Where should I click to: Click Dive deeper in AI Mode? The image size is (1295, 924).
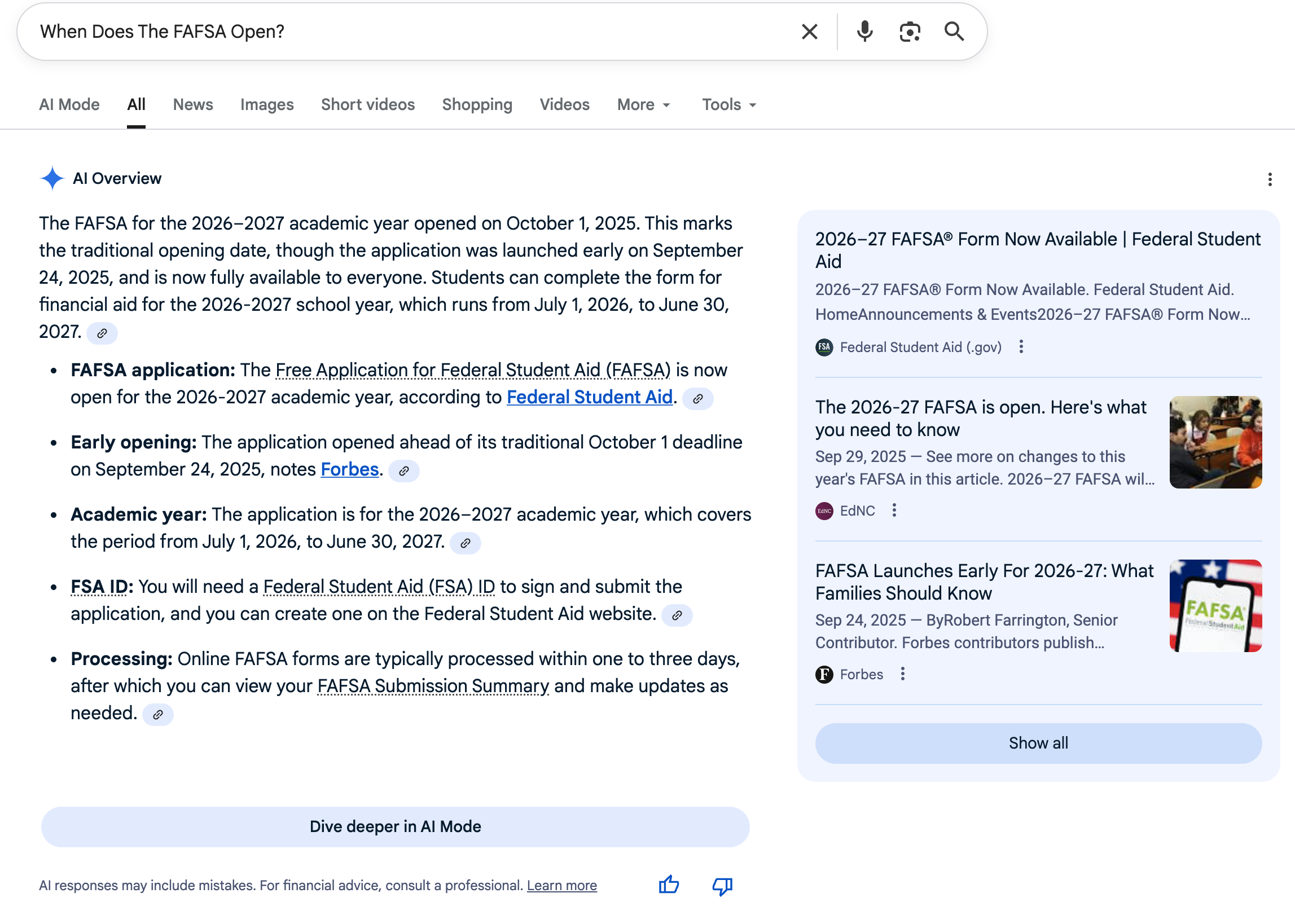point(396,826)
